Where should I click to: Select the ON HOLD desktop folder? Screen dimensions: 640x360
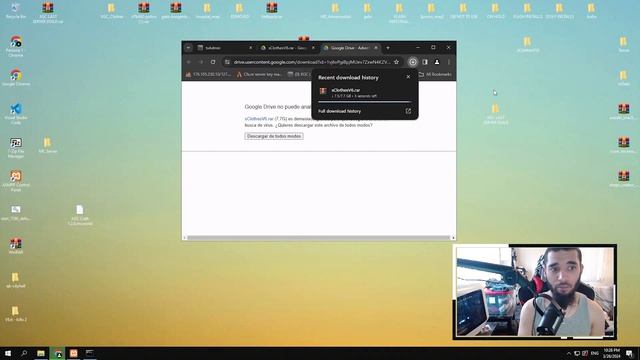(495, 11)
